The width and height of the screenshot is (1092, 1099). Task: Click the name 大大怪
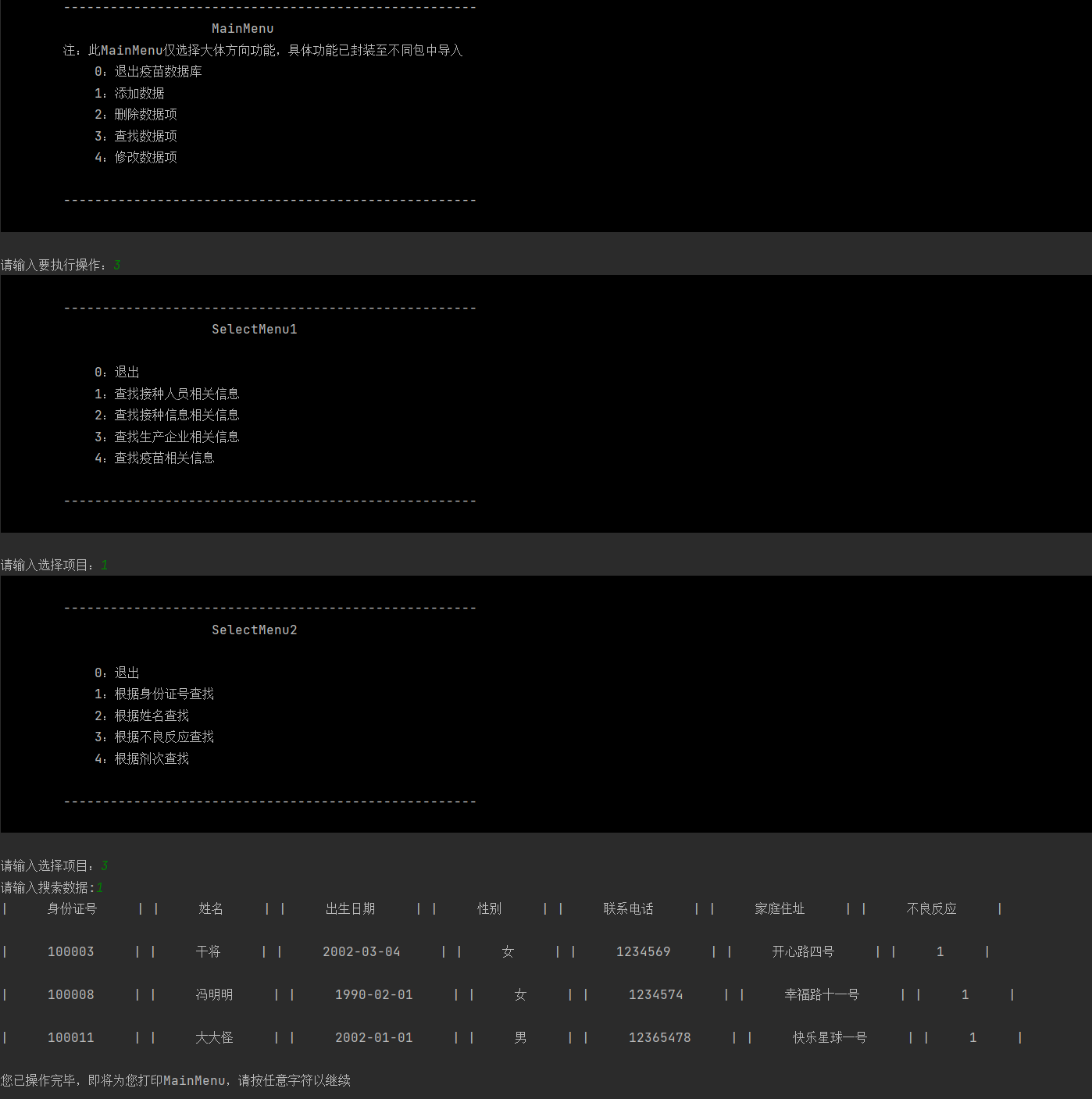tap(214, 1037)
